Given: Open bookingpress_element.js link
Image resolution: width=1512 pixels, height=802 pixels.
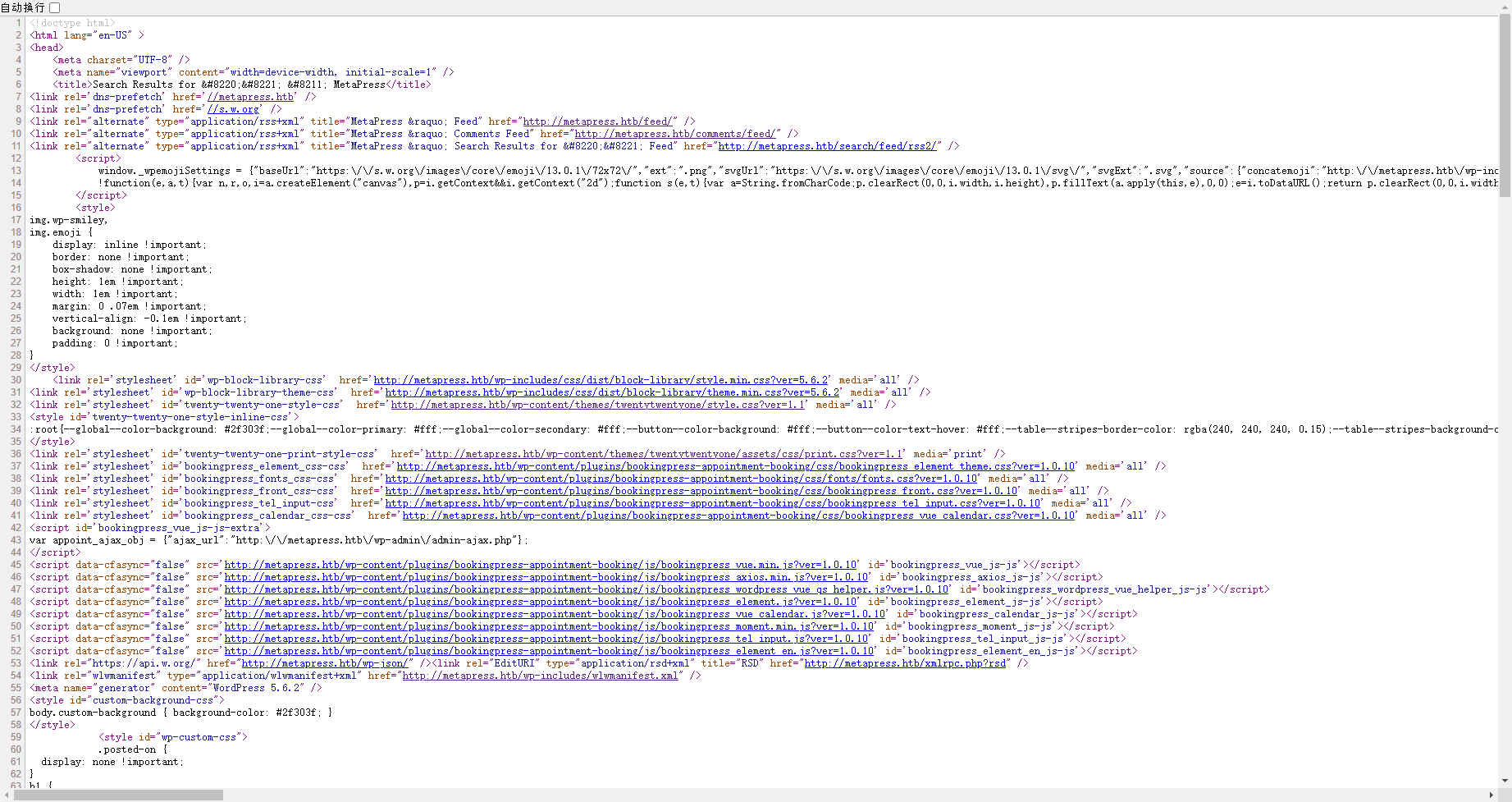Looking at the screenshot, I should 541,602.
